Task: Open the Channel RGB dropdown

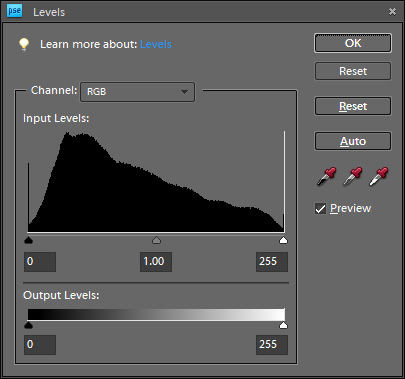Action: click(x=137, y=92)
